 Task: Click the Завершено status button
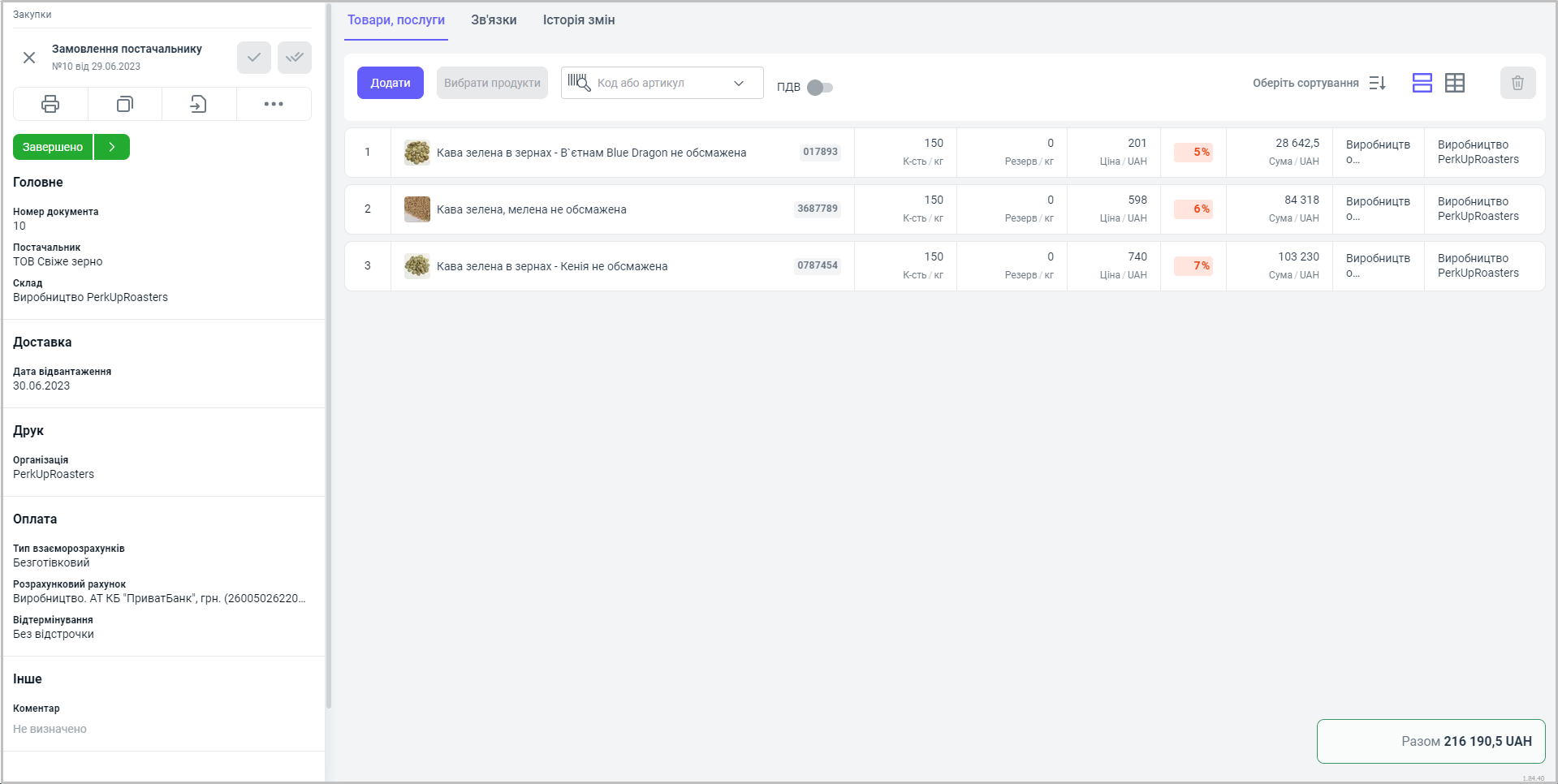[53, 147]
